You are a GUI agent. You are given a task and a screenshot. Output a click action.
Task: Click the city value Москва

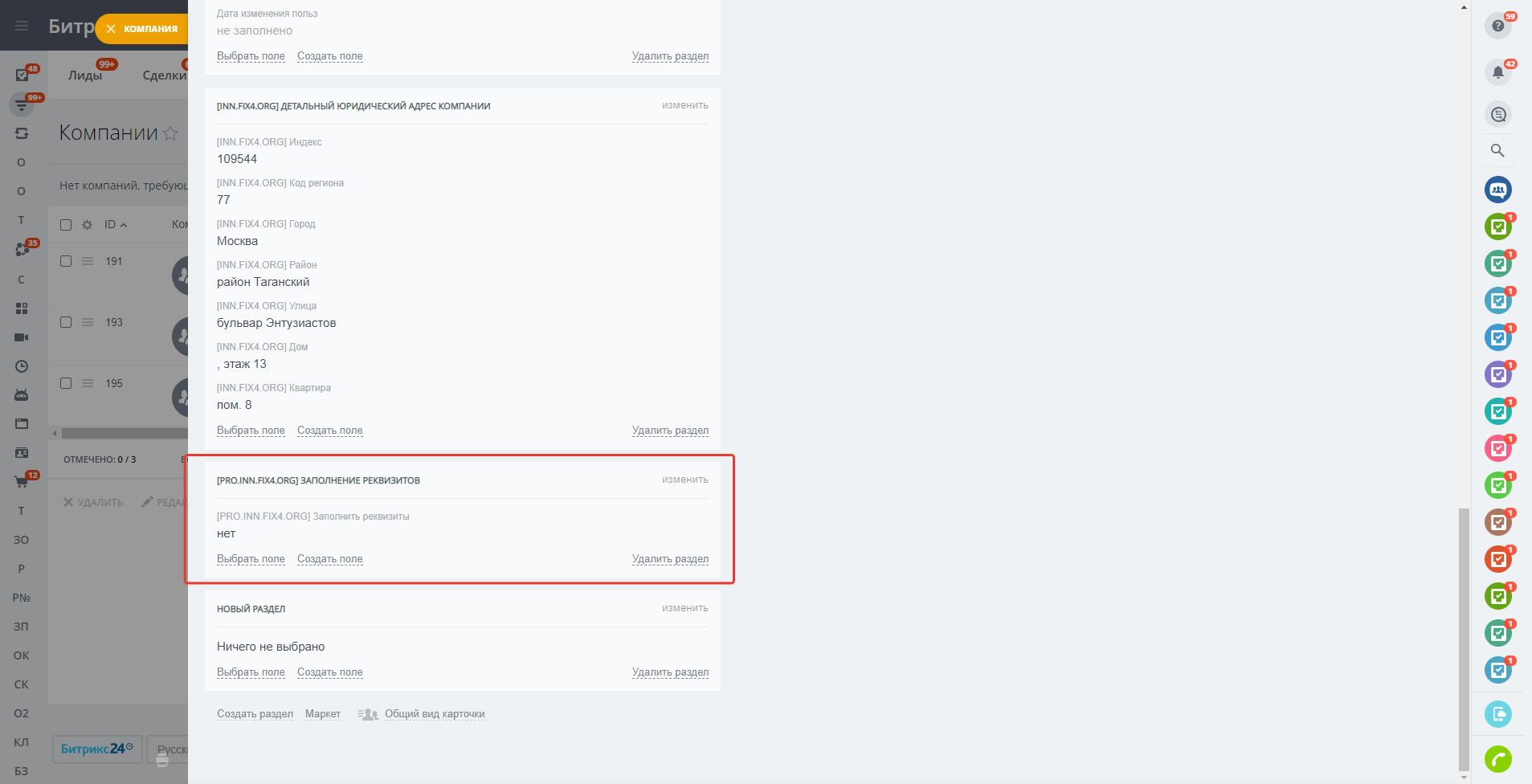coord(237,241)
